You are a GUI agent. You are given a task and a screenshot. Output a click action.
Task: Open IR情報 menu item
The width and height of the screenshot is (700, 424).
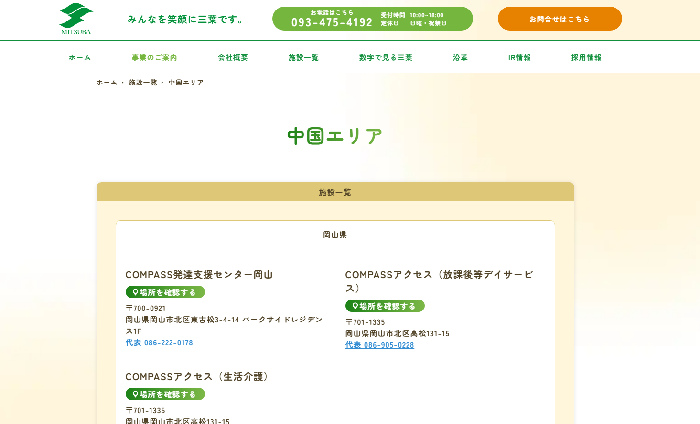point(519,58)
